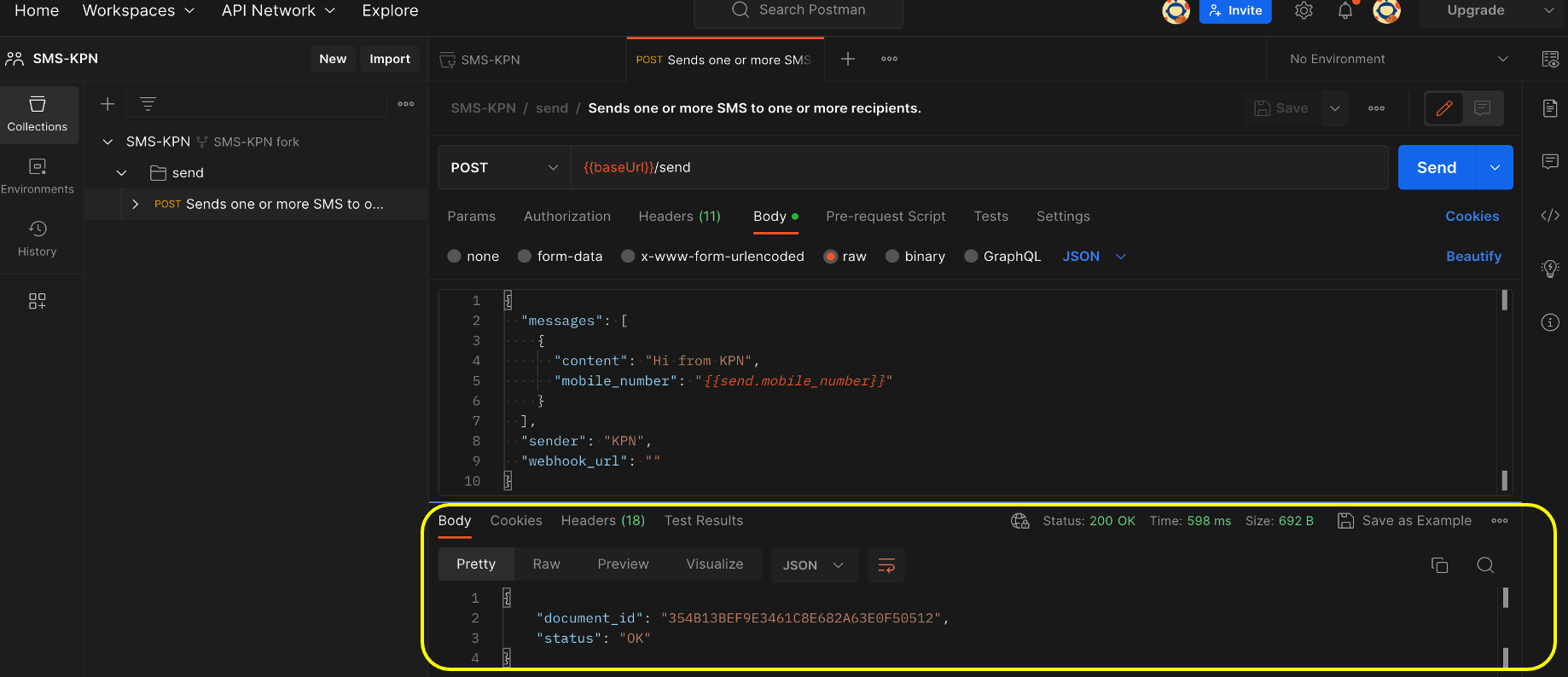Open the Documentation icon in right sidebar
Image resolution: width=1568 pixels, height=677 pixels.
1550,108
